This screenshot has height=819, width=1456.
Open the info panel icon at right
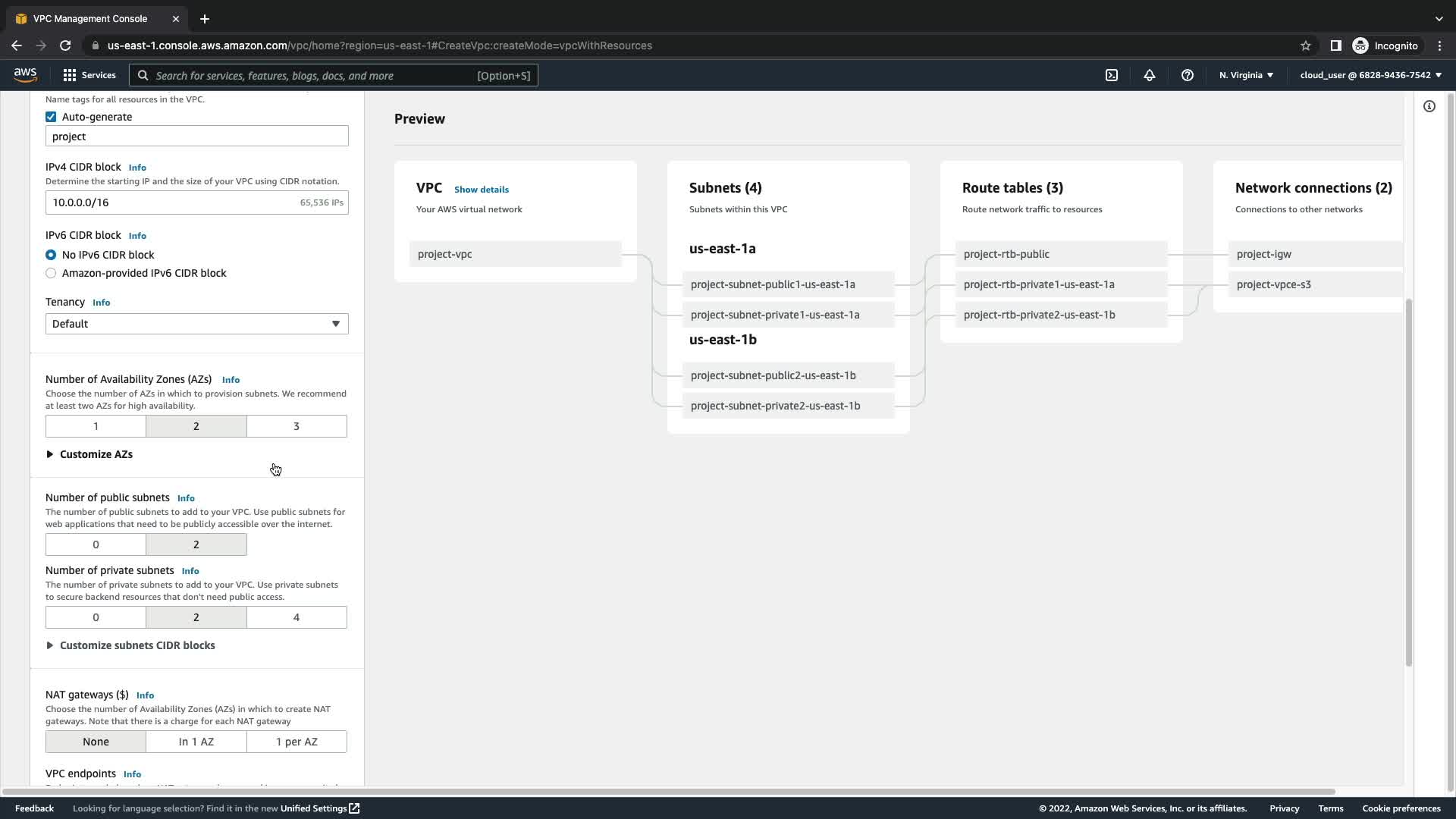1429,106
